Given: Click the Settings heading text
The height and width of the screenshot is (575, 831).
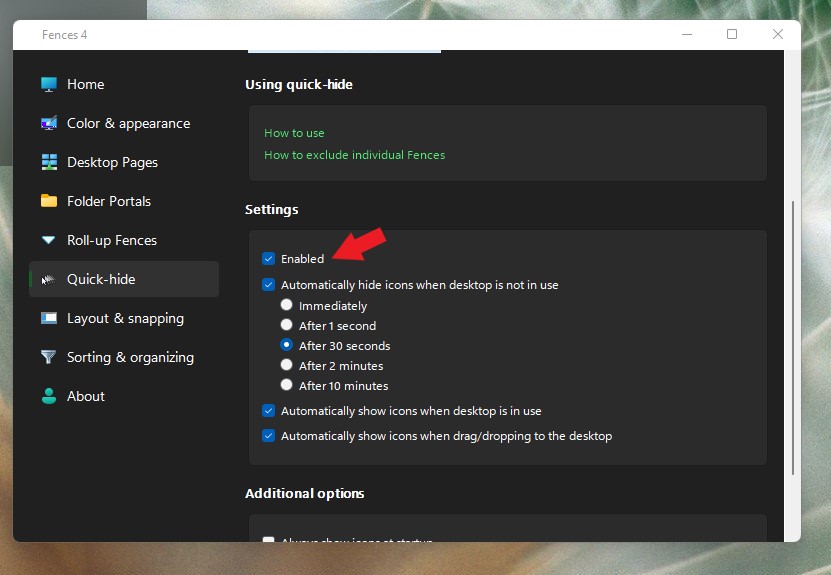Looking at the screenshot, I should (x=271, y=209).
